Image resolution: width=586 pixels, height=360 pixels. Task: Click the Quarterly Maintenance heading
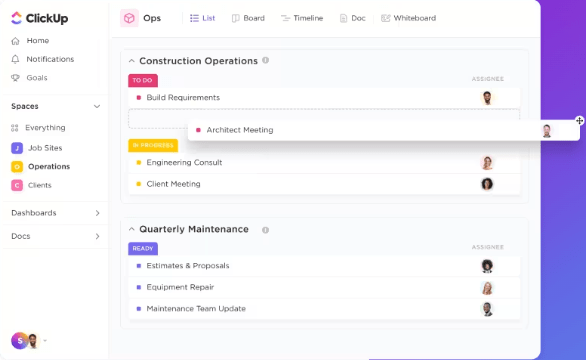pyautogui.click(x=194, y=229)
